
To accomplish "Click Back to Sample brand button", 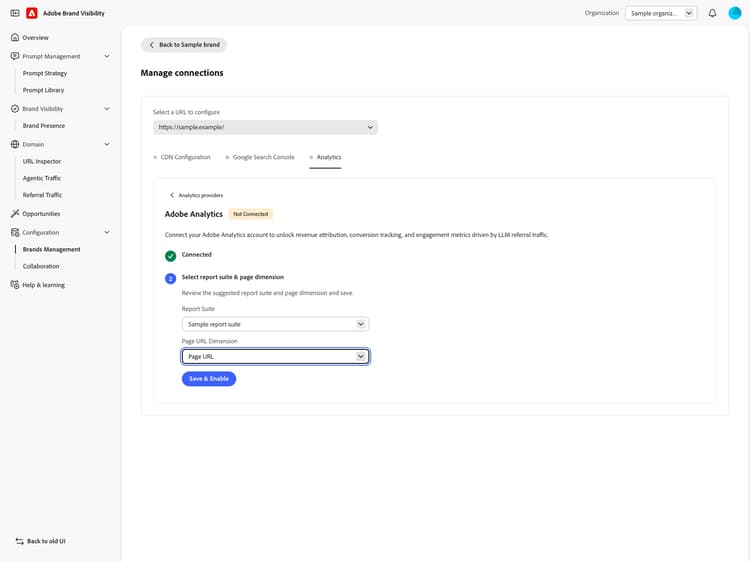I will pyautogui.click(x=184, y=44).
